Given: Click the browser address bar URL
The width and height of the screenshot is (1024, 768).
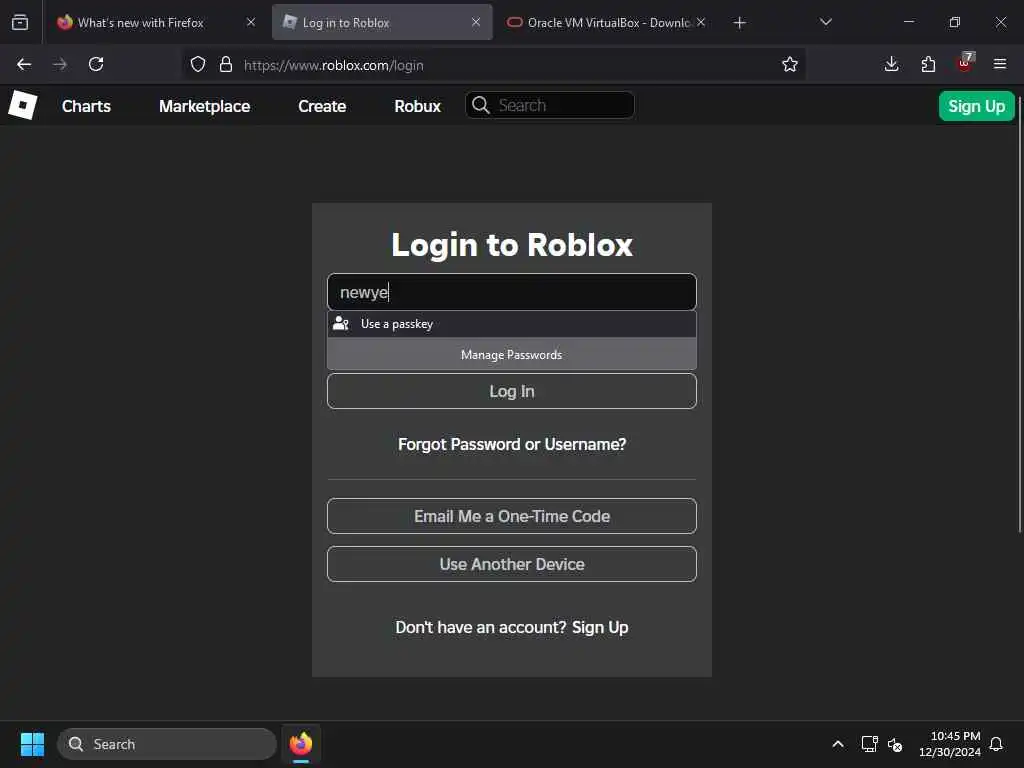Looking at the screenshot, I should tap(334, 65).
